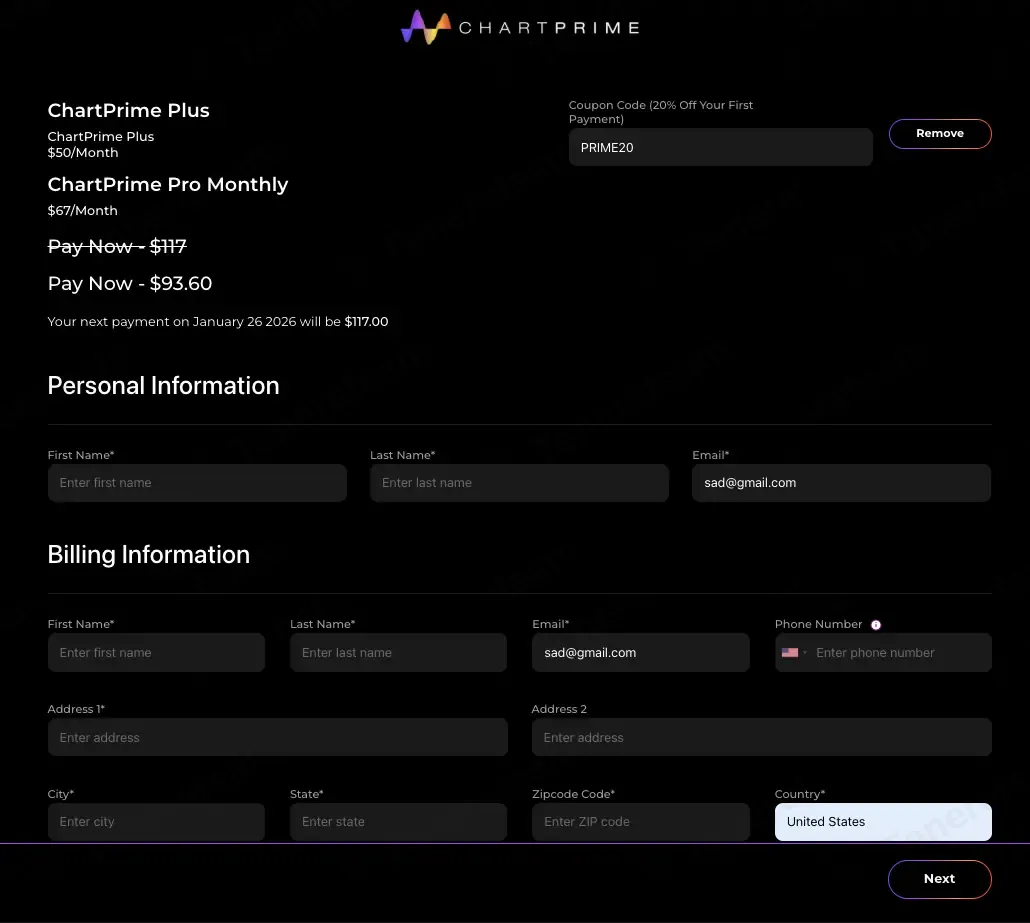Focus the coupon code field containing PRIME20
This screenshot has height=923, width=1030.
click(x=721, y=147)
